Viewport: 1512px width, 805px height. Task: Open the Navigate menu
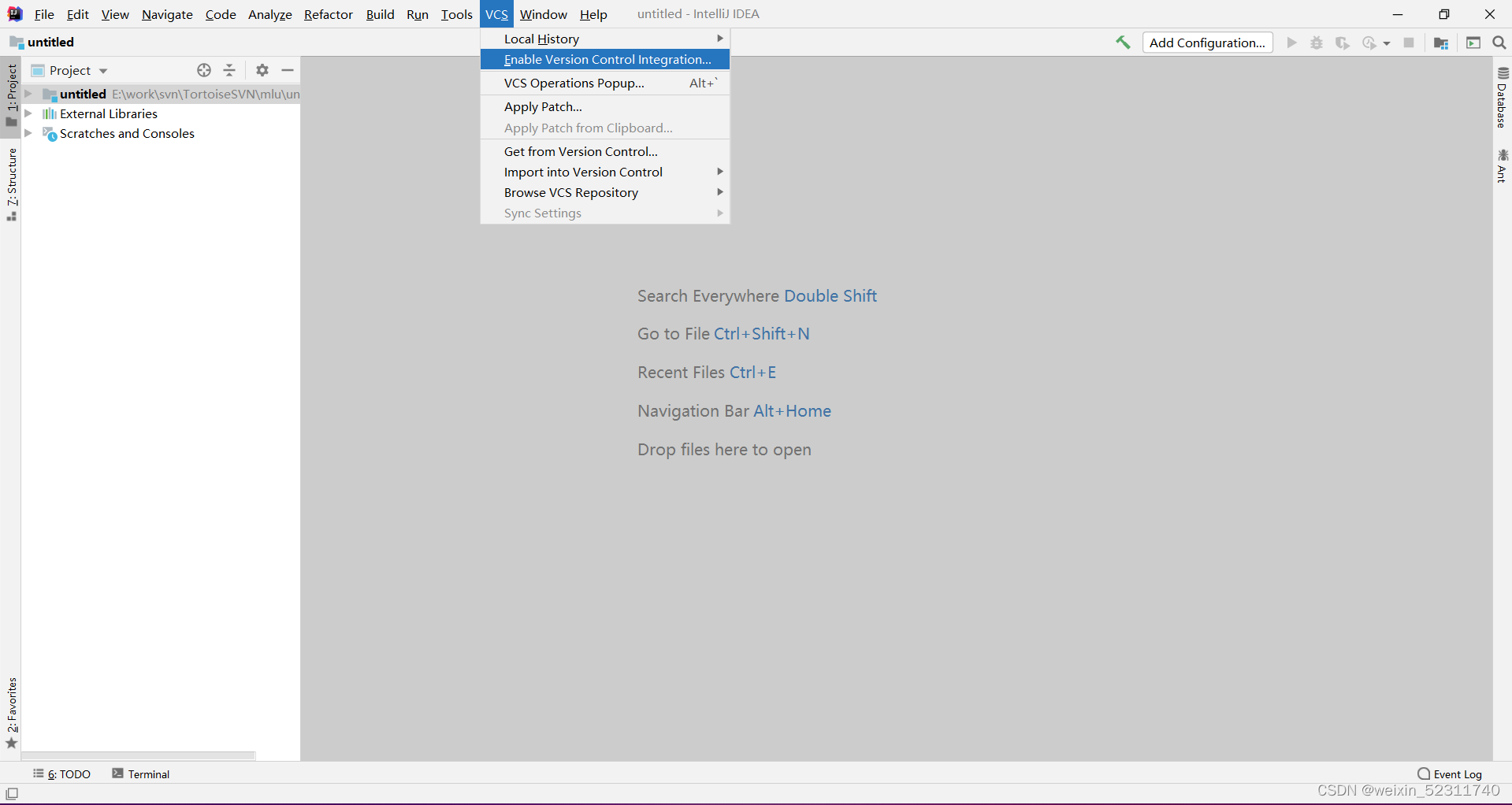pos(167,14)
